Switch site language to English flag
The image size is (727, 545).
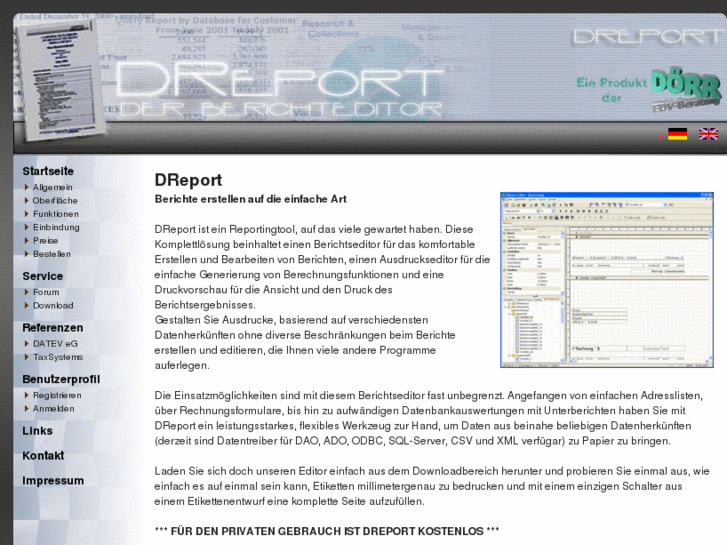coord(708,134)
